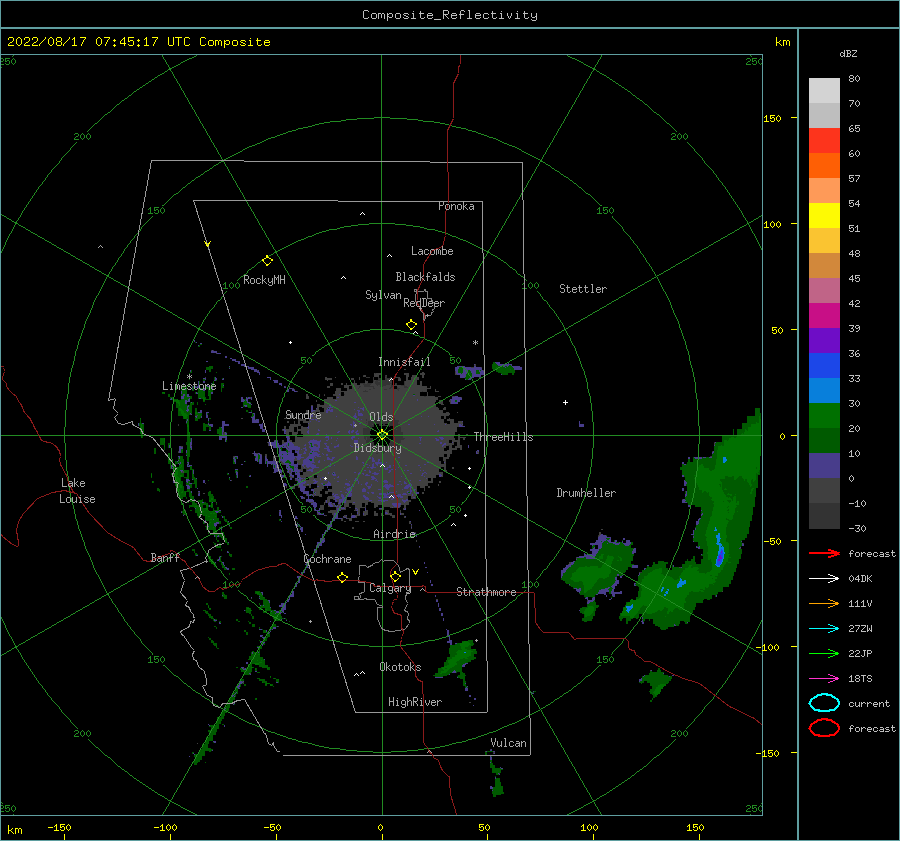Pick the purple swatch between 39 and 36

point(824,340)
